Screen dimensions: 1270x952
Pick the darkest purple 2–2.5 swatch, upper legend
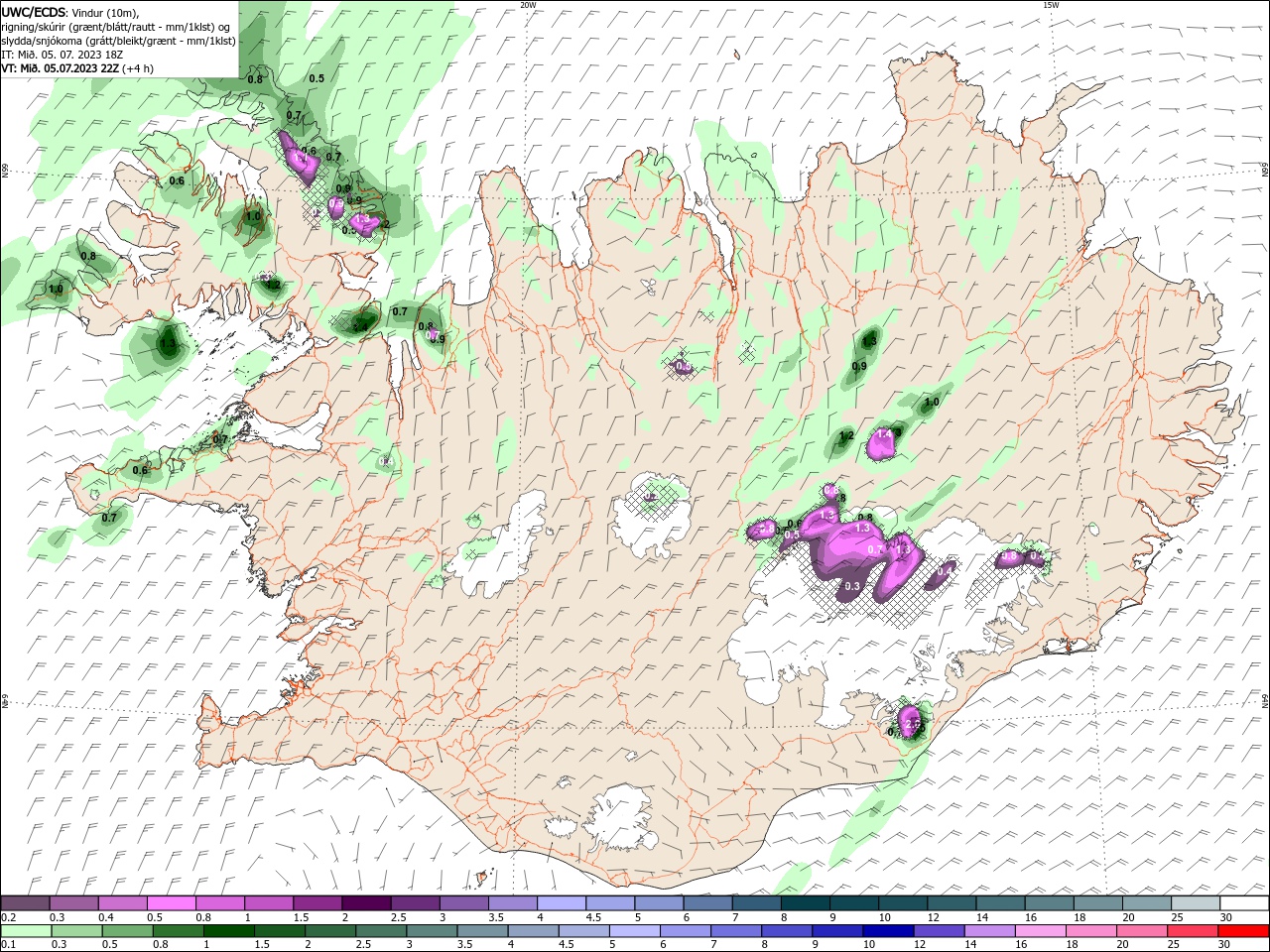pyautogui.click(x=366, y=903)
